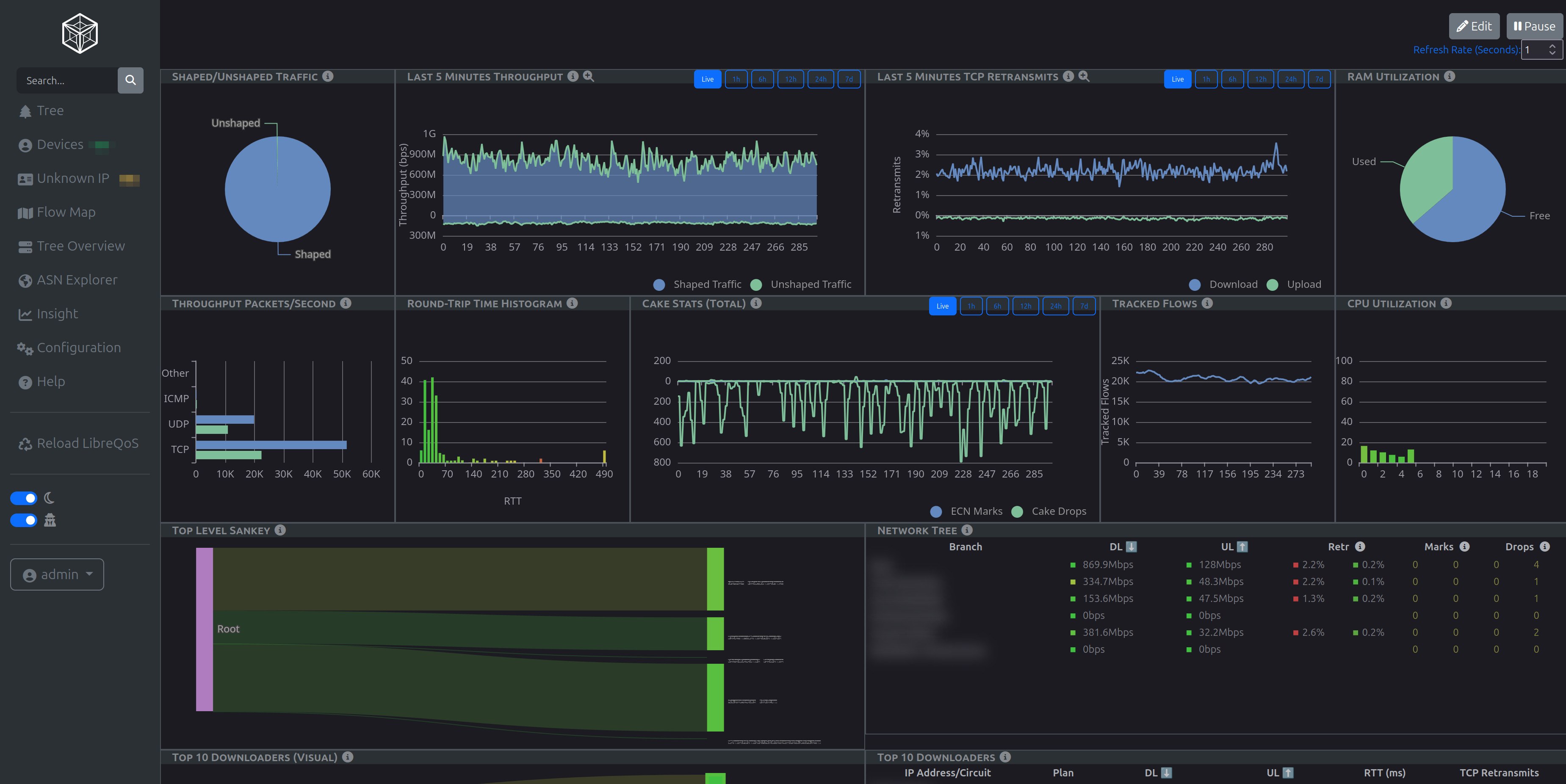Click the LibreQoS cube logo
This screenshot has height=784, width=1566.
[80, 33]
